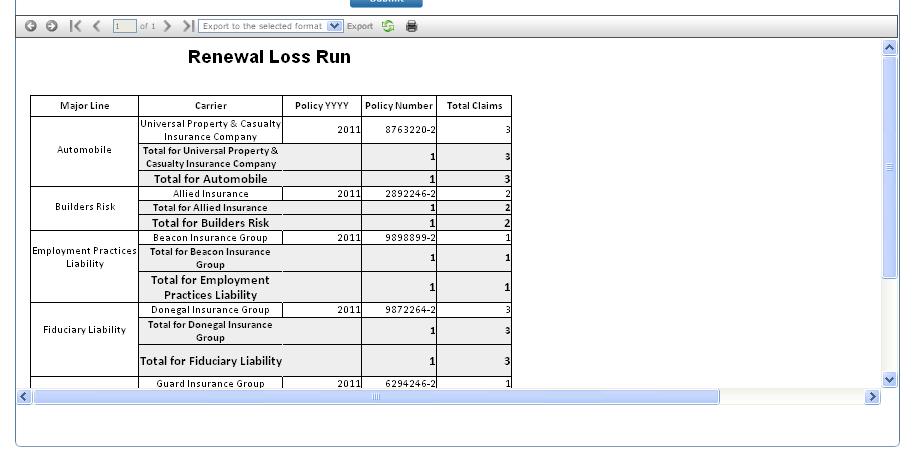Click the vertical scrollbar down arrow
This screenshot has width=923, height=457.
click(x=889, y=380)
